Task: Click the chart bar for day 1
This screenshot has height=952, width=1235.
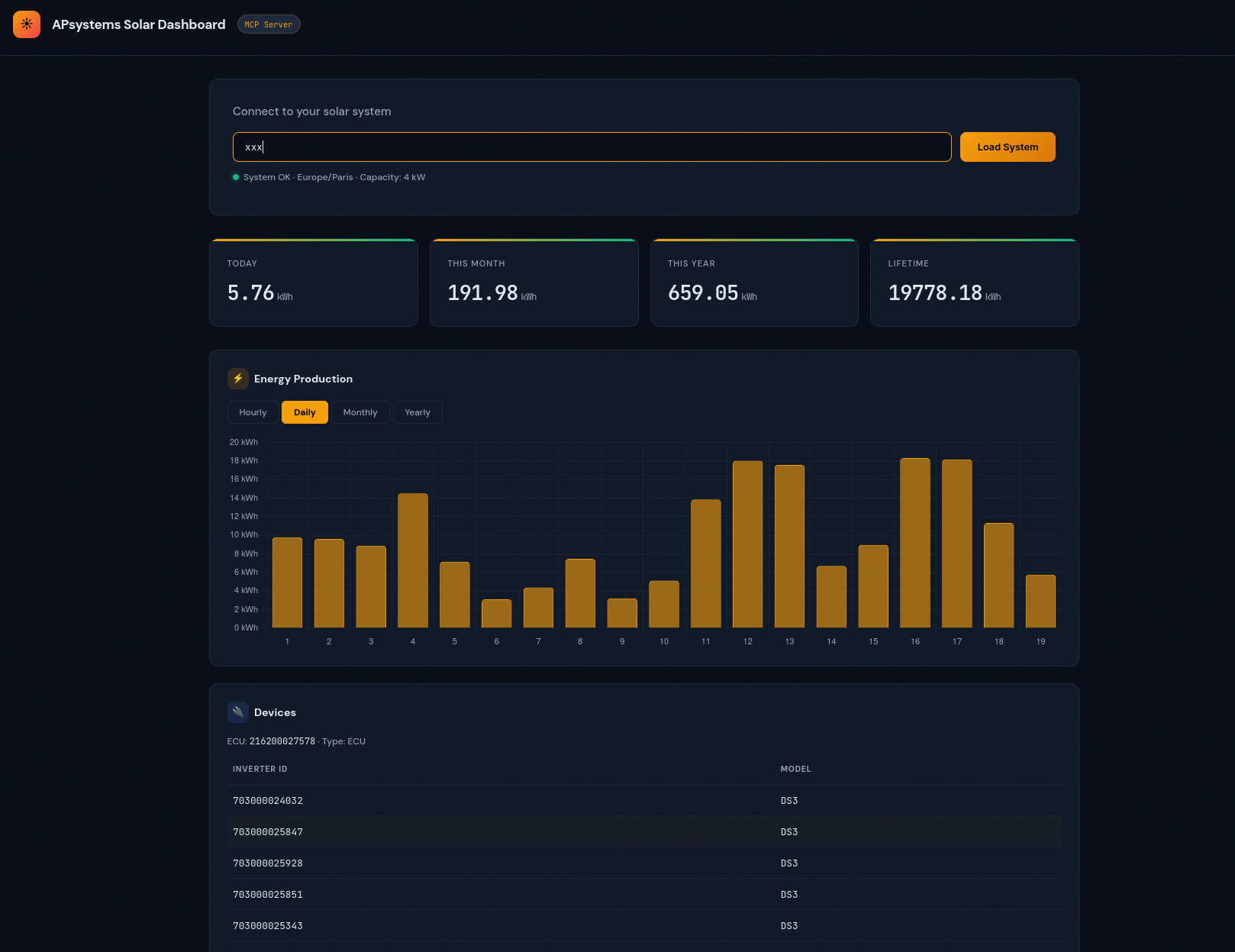Action: 288,582
